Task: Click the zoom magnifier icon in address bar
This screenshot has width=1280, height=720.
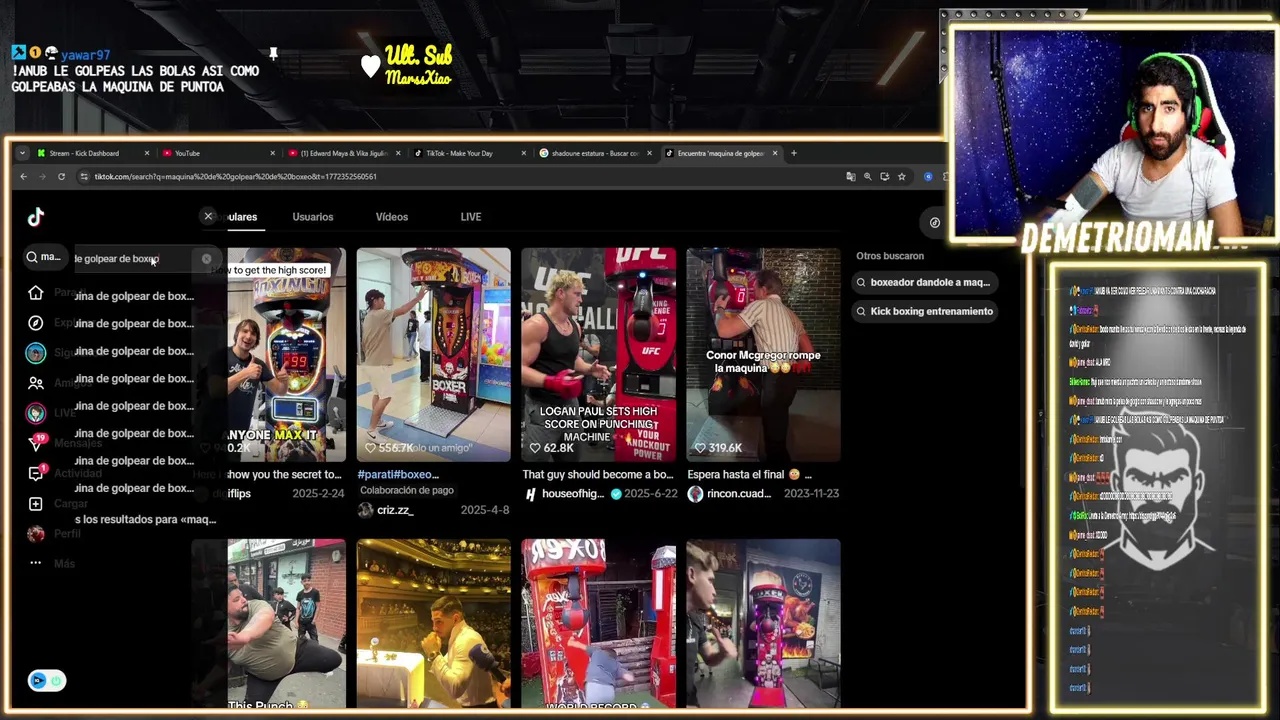Action: pos(867,177)
